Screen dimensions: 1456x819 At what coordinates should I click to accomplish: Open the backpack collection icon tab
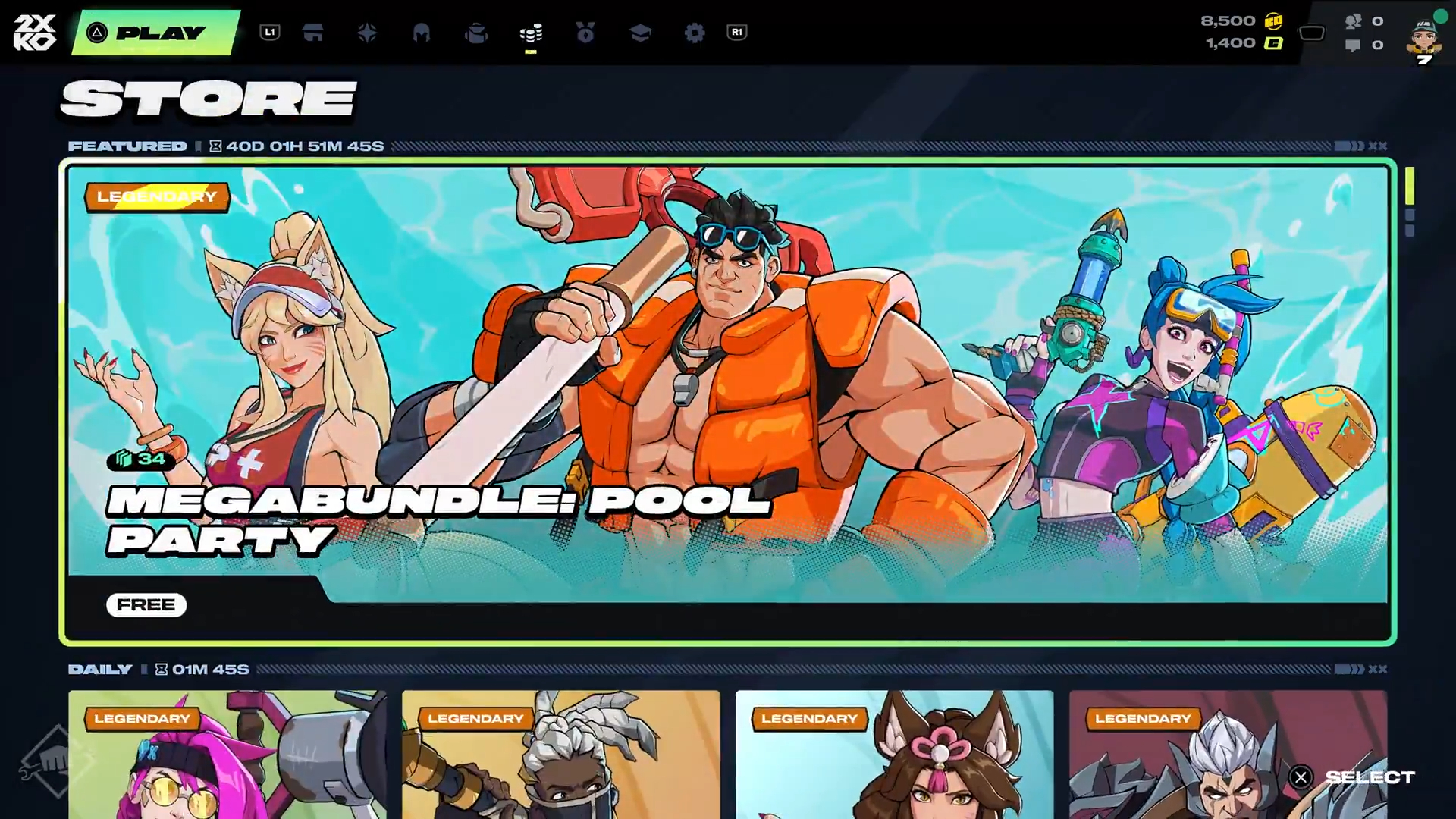coord(476,33)
